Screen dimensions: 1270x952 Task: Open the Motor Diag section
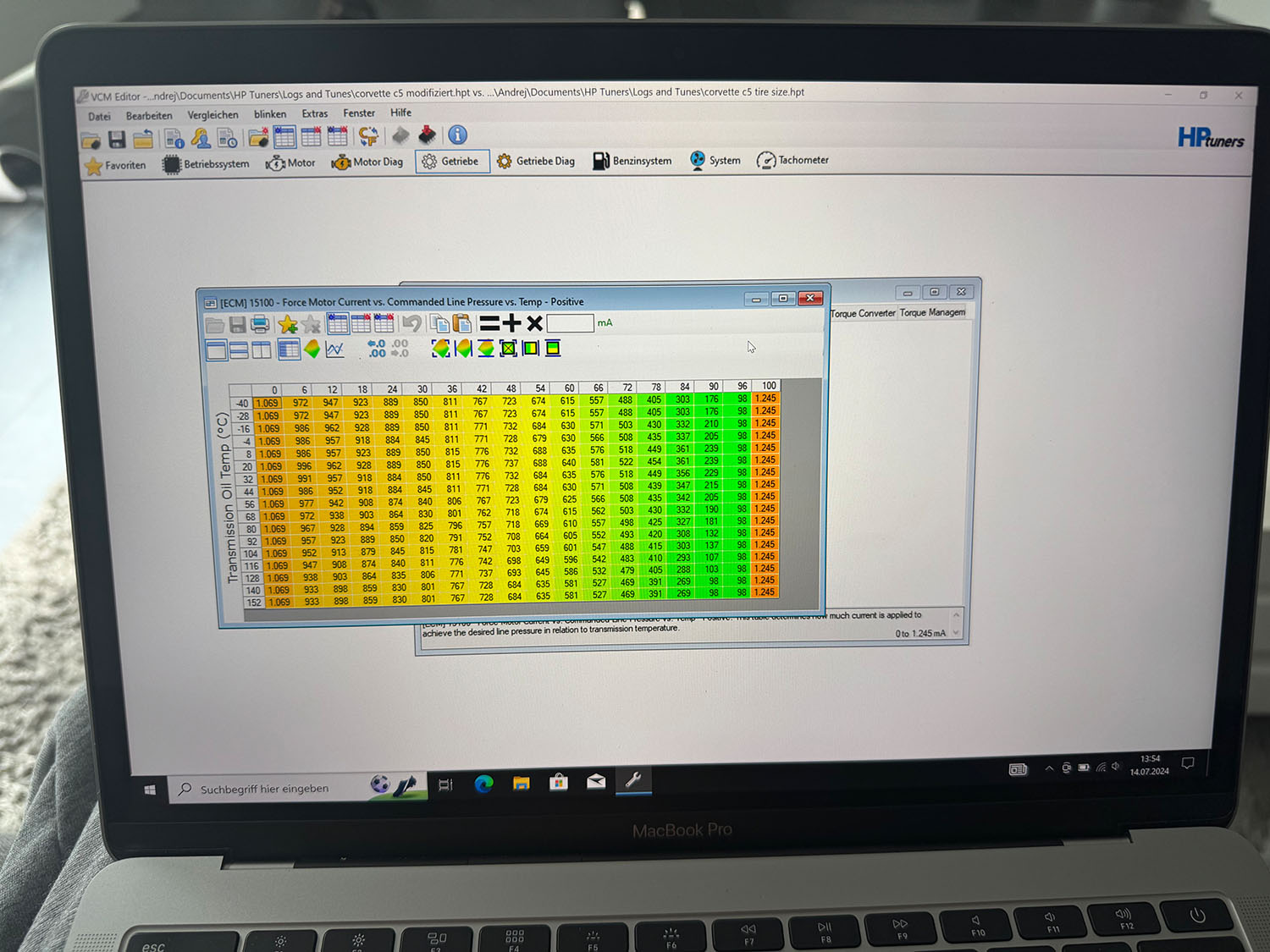click(367, 162)
